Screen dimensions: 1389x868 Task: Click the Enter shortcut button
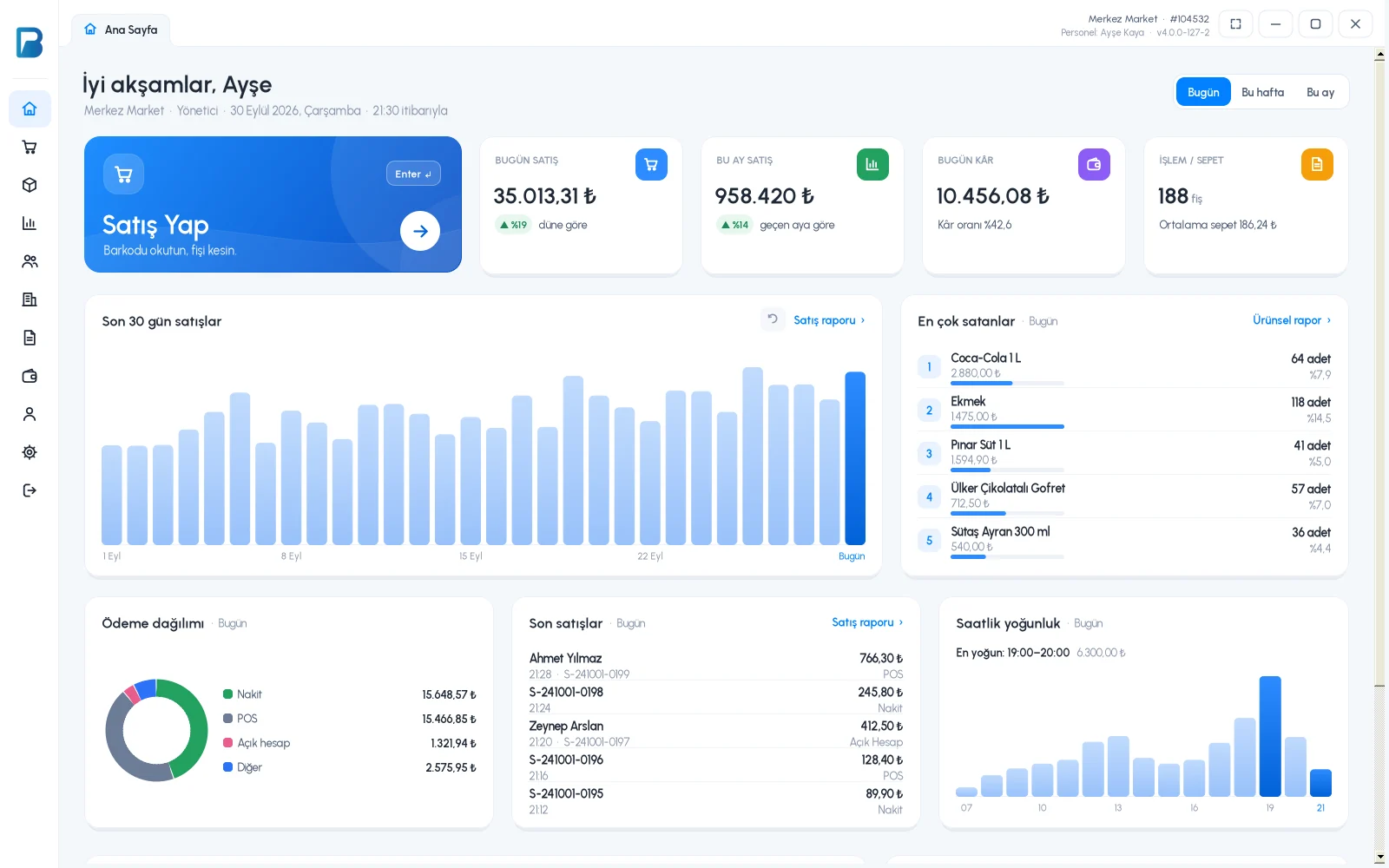pos(413,174)
